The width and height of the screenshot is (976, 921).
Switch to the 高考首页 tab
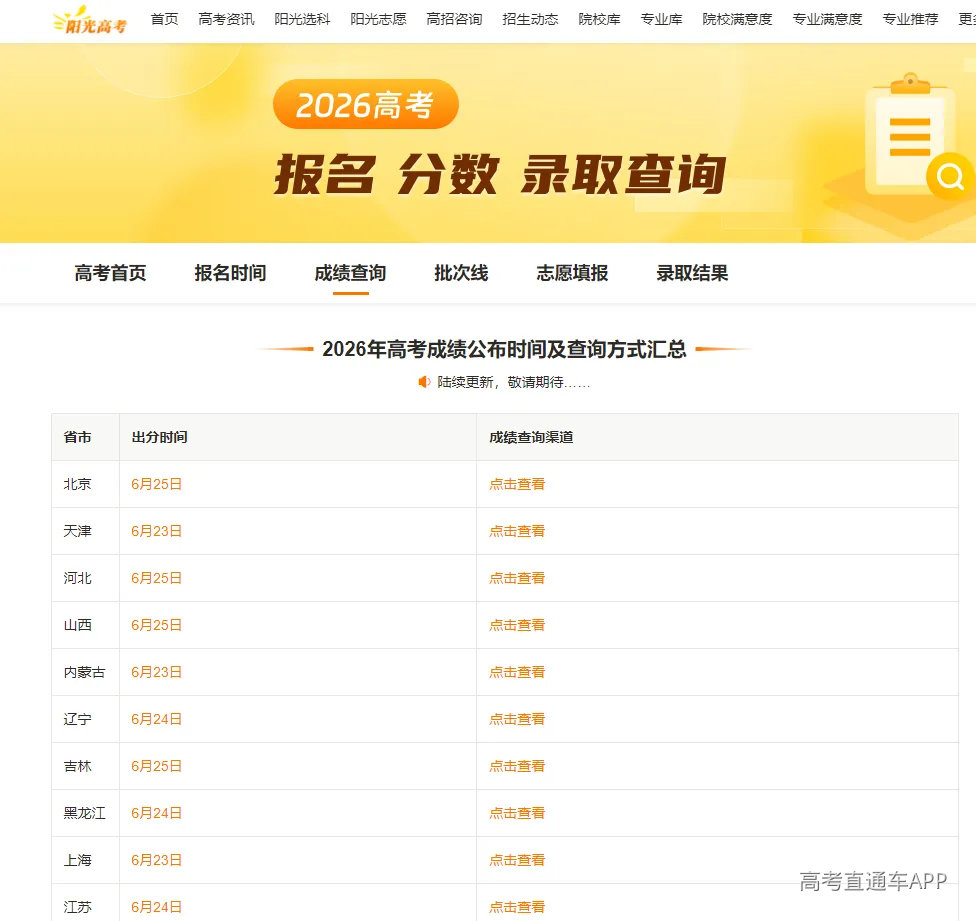[x=110, y=273]
